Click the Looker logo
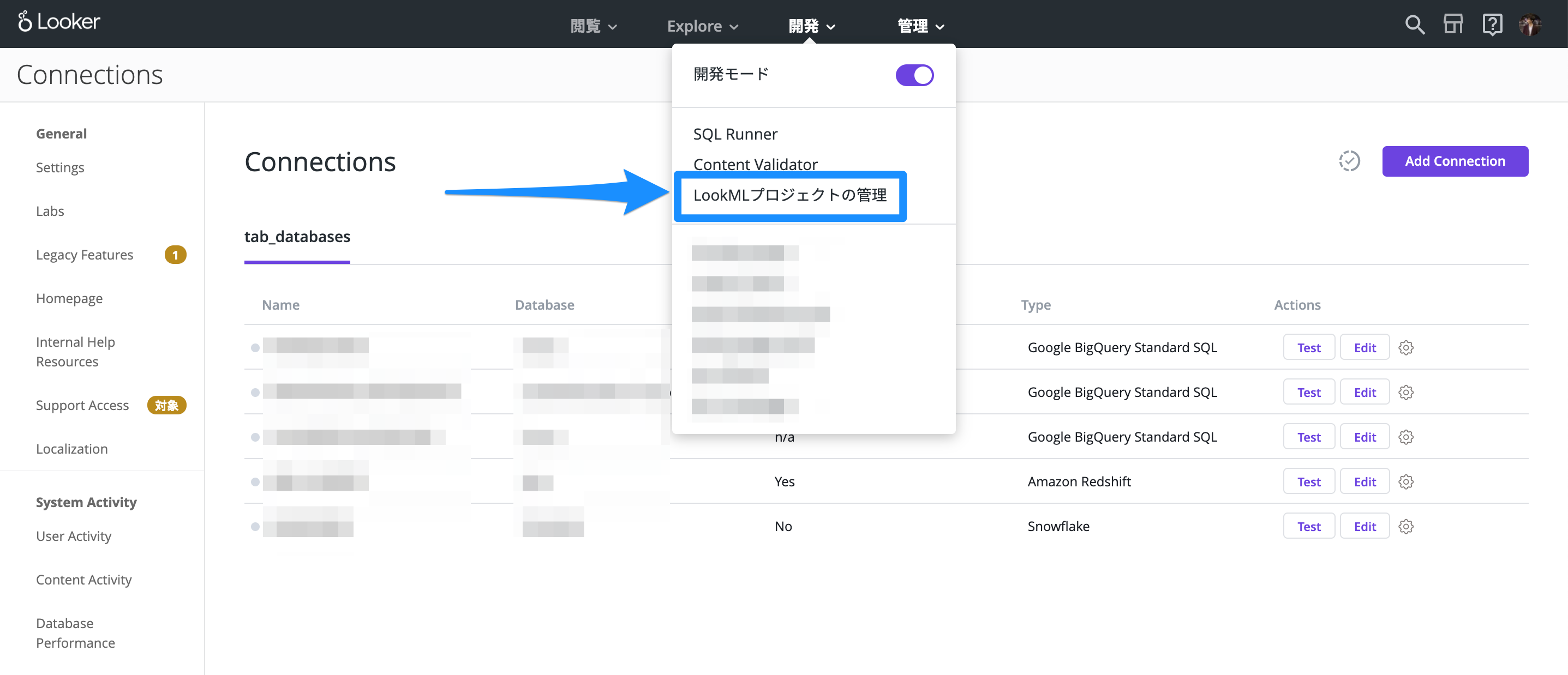 tap(59, 22)
